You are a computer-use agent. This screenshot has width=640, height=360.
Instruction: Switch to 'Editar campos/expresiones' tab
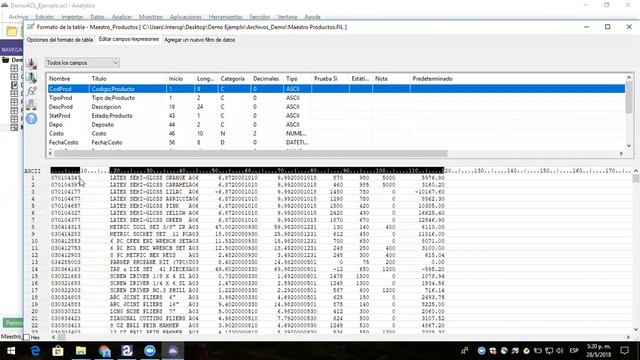(x=129, y=39)
